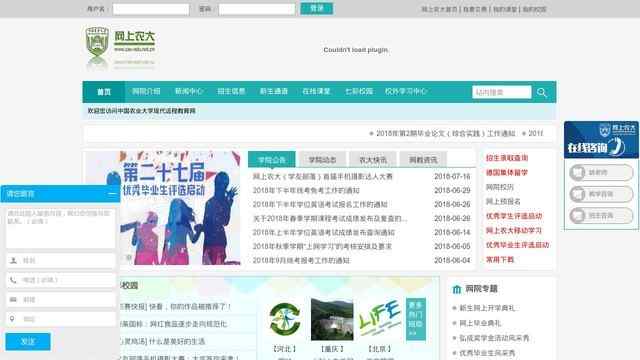Viewport: 640px width, 360px height.
Task: Click the location pin icon in form
Action: click(x=12, y=319)
